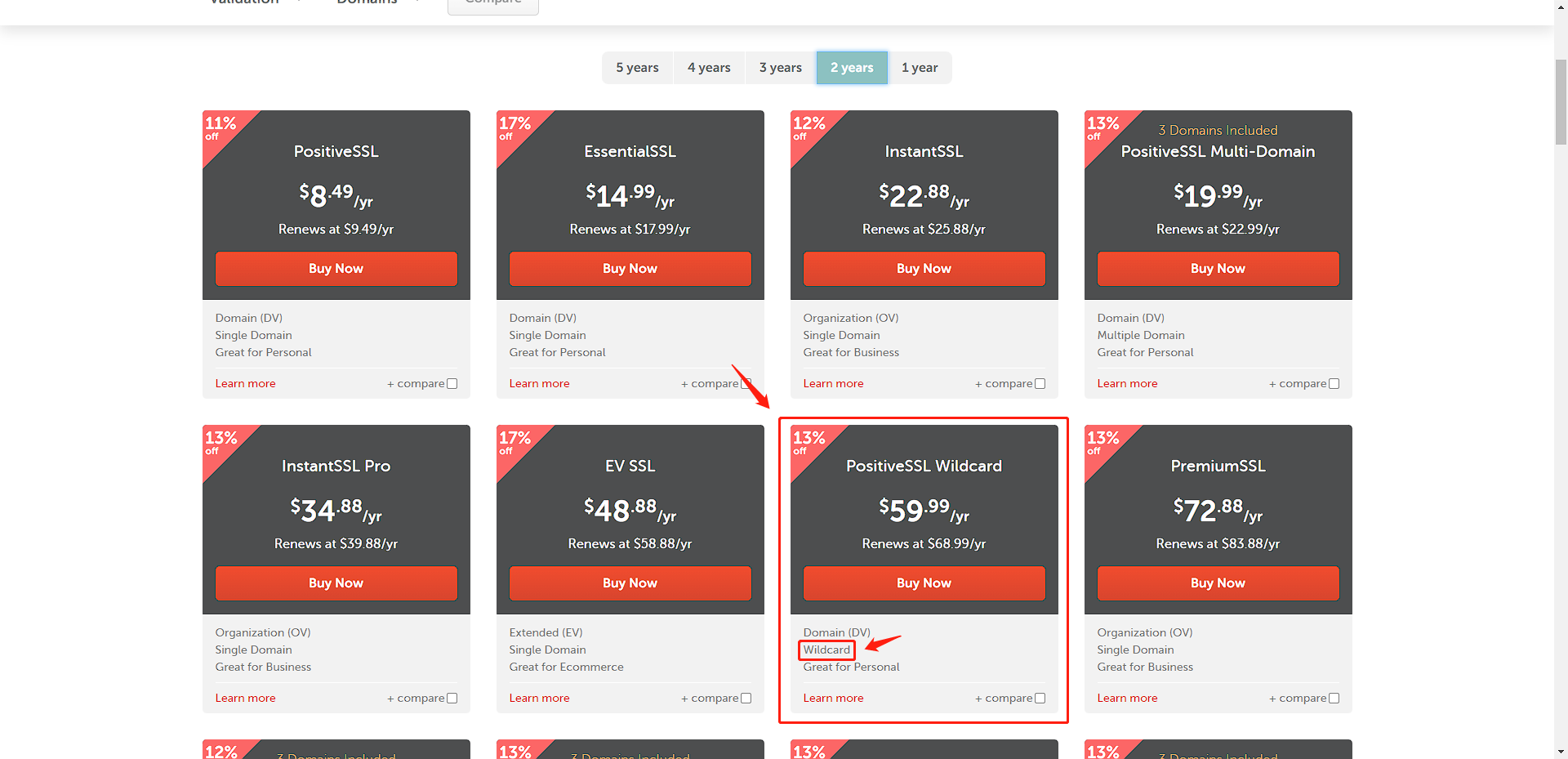
Task: Click the 'Wildcard' feature text
Action: [x=827, y=650]
